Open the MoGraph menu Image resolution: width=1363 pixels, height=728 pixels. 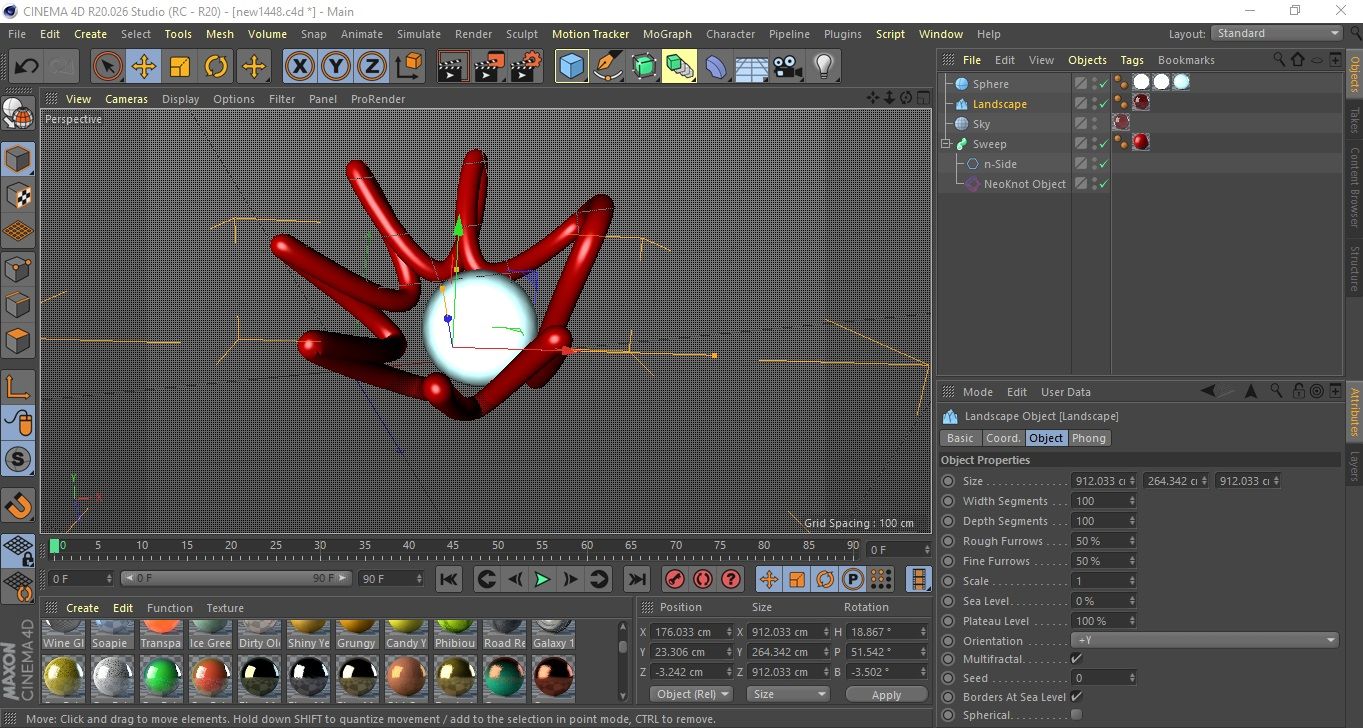[x=667, y=34]
